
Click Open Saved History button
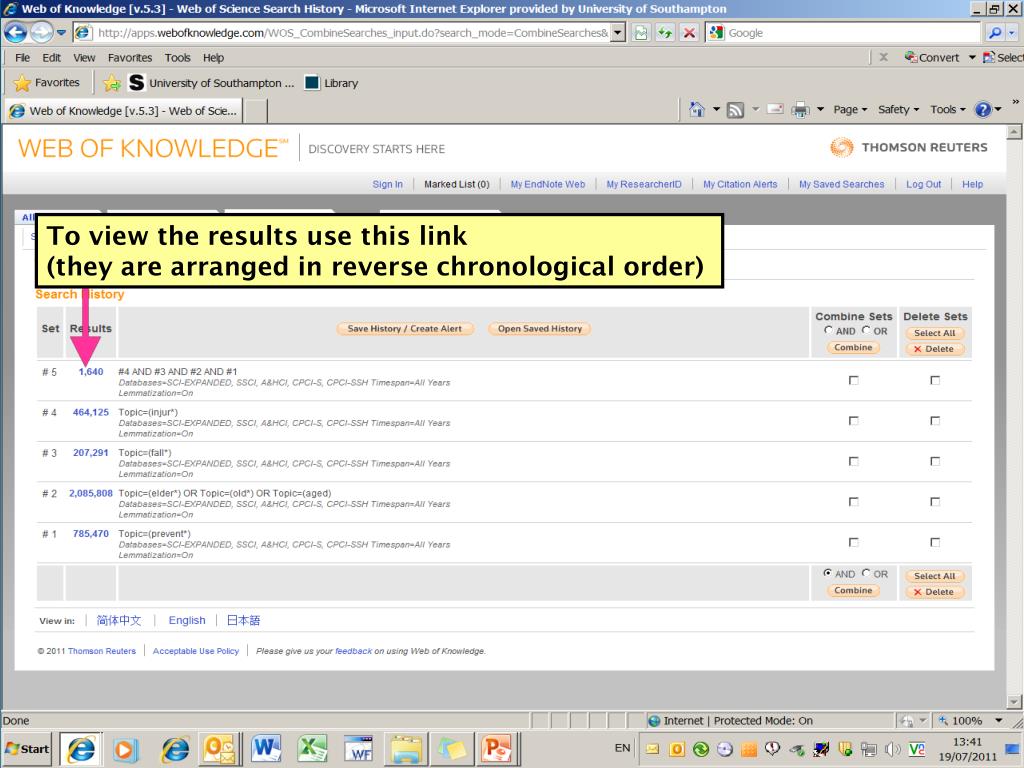pyautogui.click(x=539, y=328)
